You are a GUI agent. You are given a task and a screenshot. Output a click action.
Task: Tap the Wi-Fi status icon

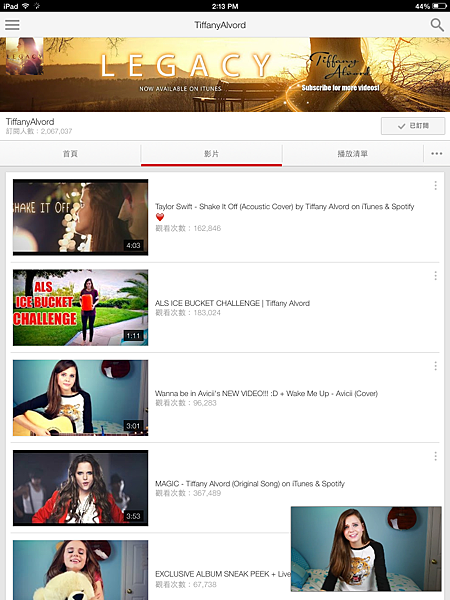coord(26,6)
